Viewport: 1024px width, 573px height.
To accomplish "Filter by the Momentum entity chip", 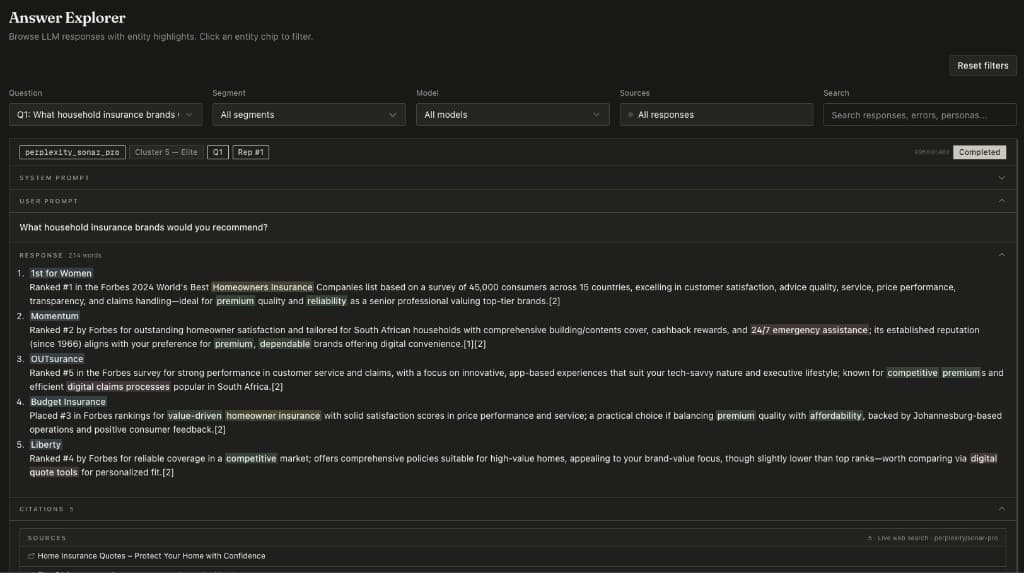I will pos(54,316).
